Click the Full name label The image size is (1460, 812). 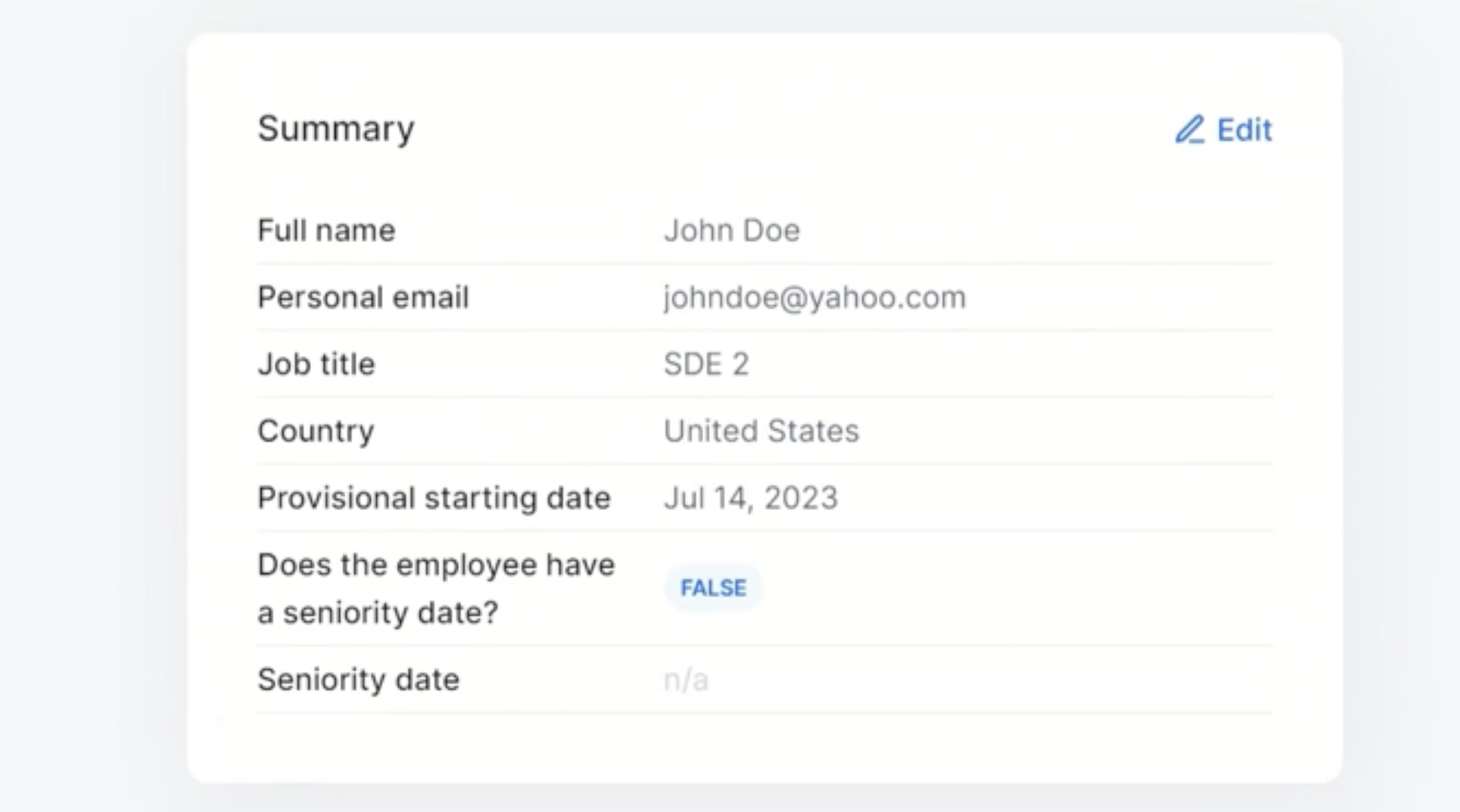tap(326, 230)
